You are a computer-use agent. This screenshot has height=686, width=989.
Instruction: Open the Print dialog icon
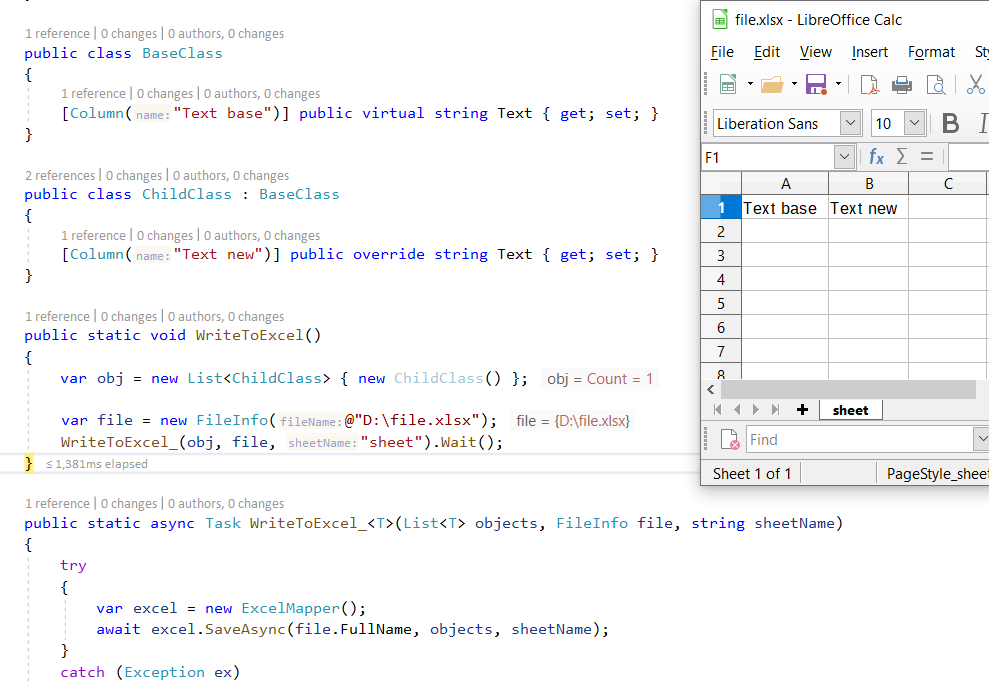point(902,85)
